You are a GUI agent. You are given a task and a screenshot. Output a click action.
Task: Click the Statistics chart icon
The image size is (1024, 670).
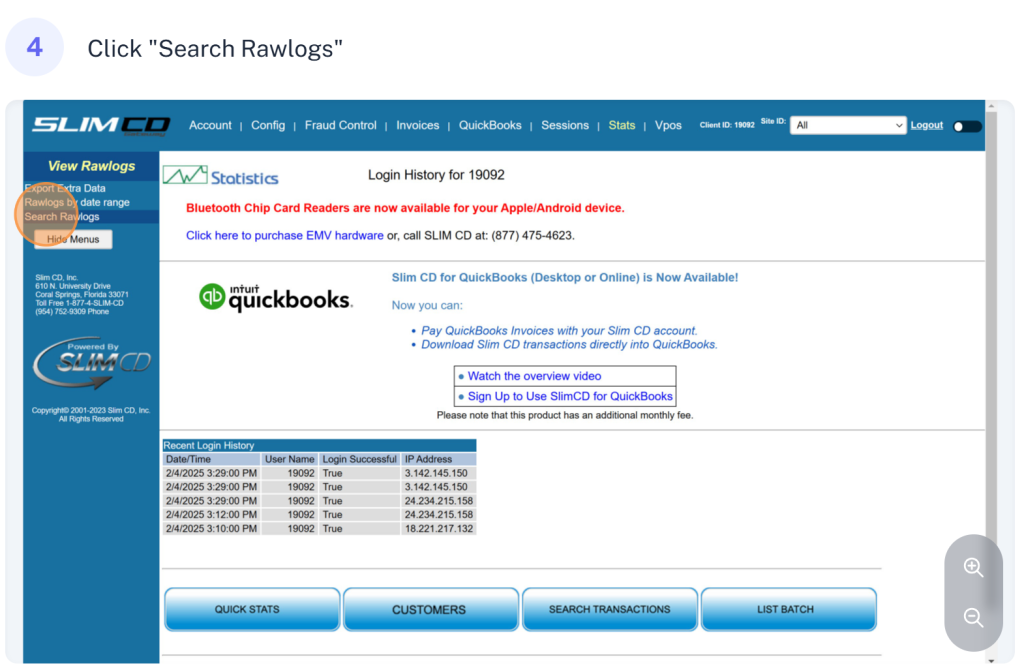click(185, 176)
